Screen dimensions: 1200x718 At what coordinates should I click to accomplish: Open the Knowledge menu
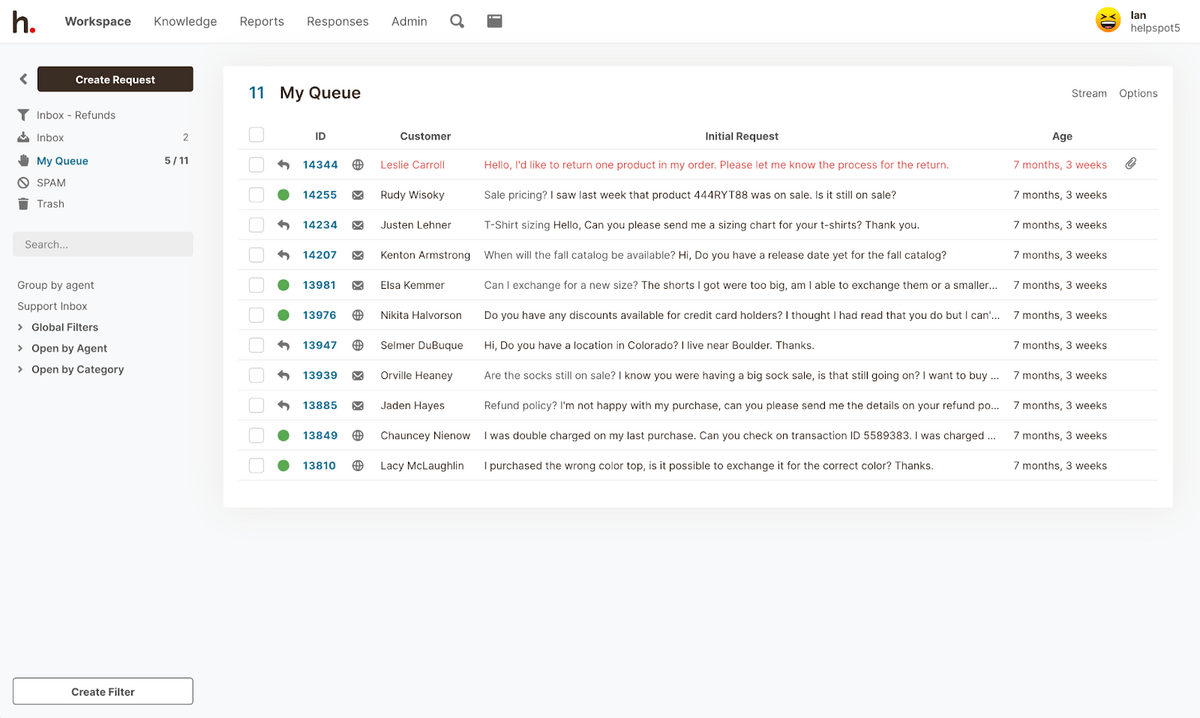pos(185,21)
